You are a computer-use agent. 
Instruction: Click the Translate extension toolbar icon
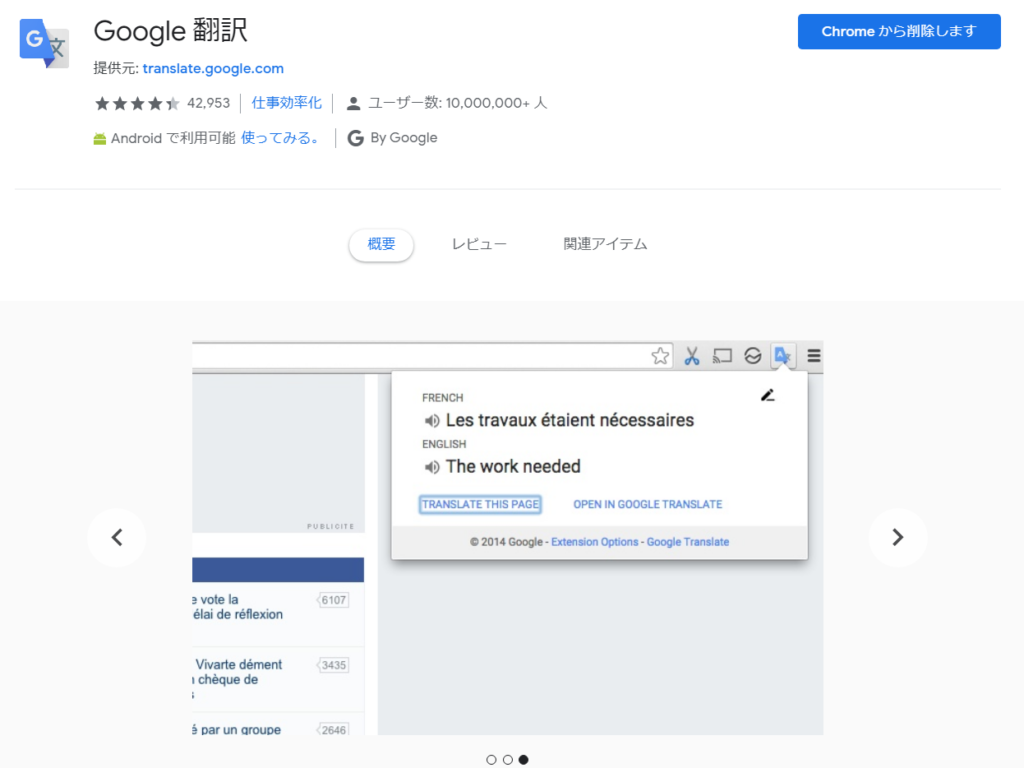[783, 356]
